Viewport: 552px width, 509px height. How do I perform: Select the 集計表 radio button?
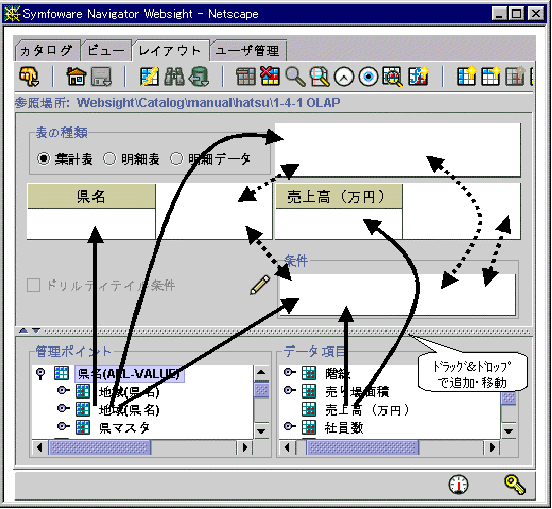[44, 159]
